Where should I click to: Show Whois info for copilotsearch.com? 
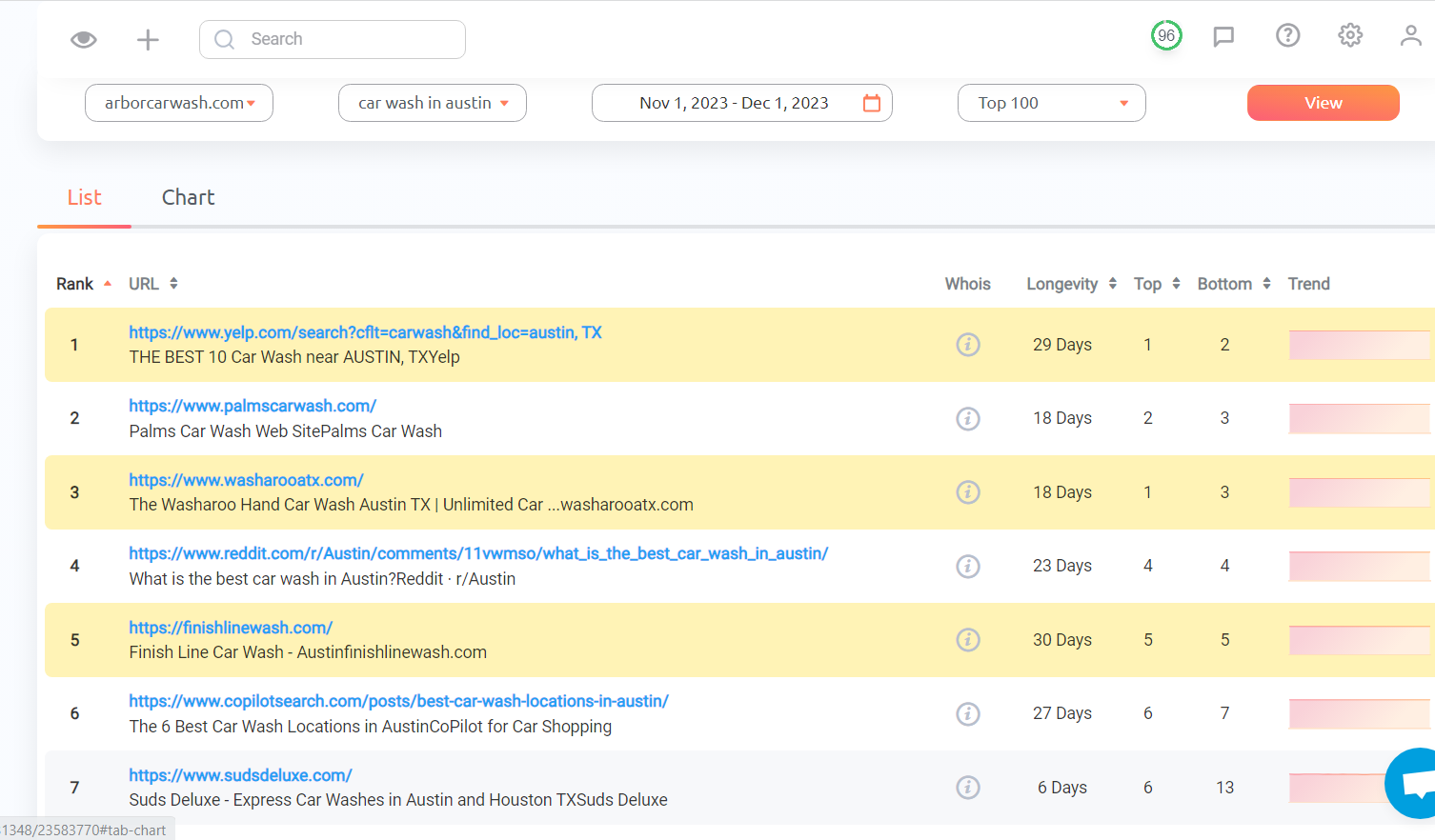pyautogui.click(x=968, y=713)
